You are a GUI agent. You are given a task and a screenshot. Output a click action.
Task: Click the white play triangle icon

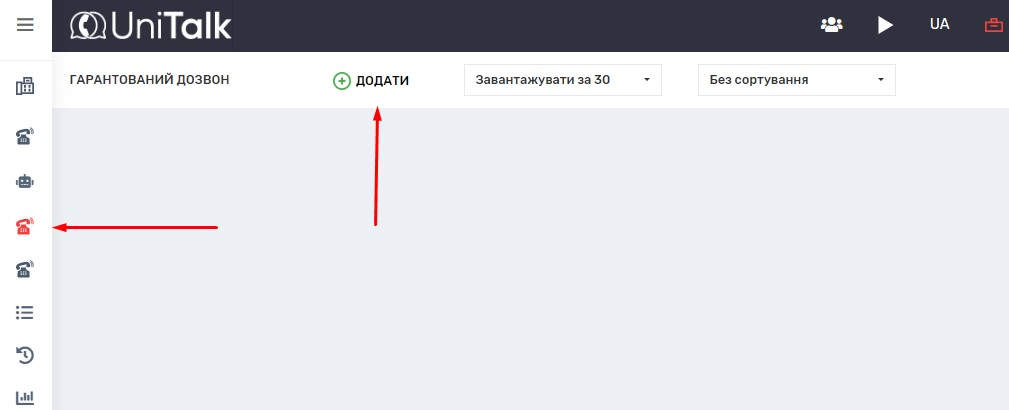tap(885, 25)
